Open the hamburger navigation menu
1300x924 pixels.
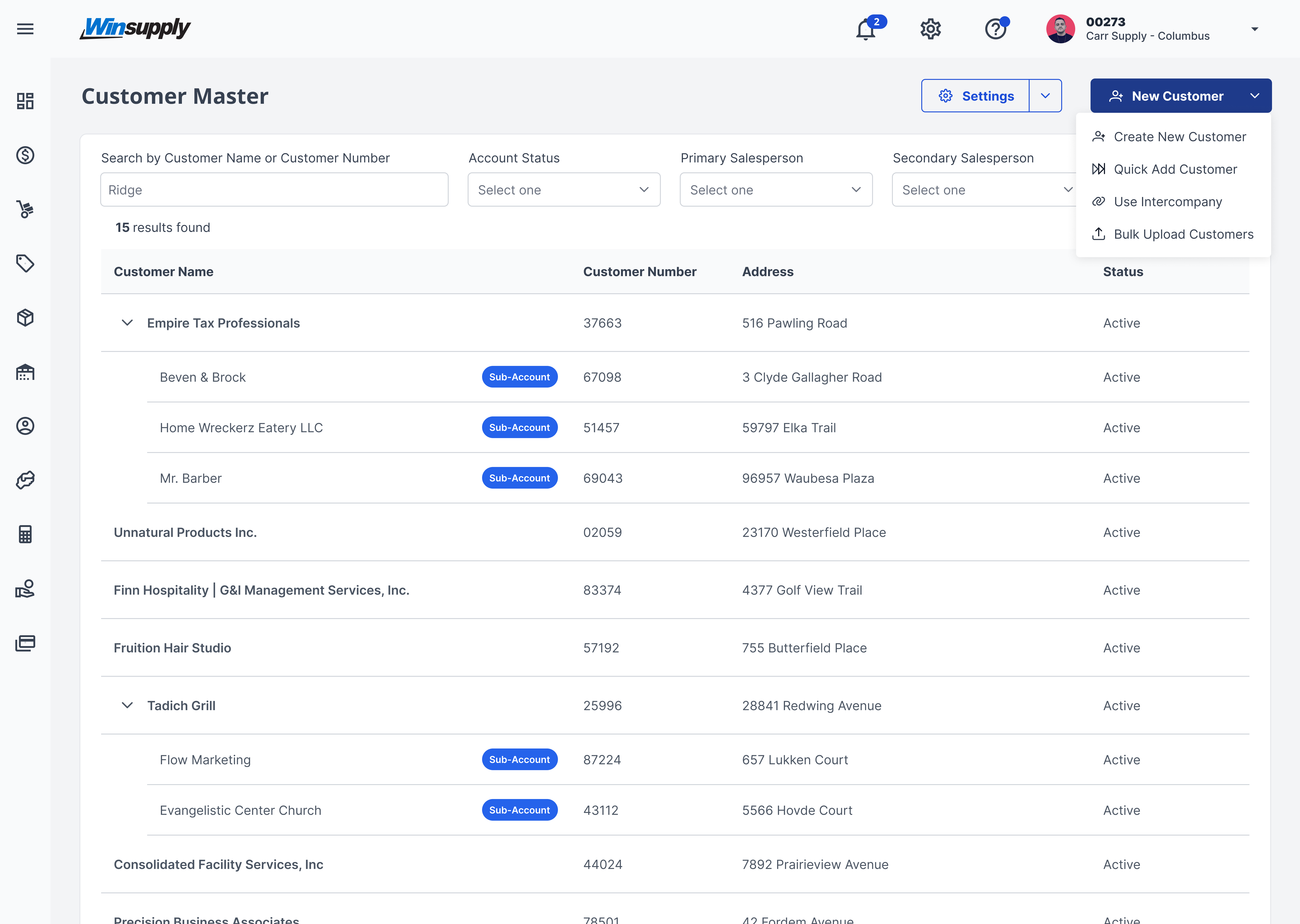tap(25, 28)
